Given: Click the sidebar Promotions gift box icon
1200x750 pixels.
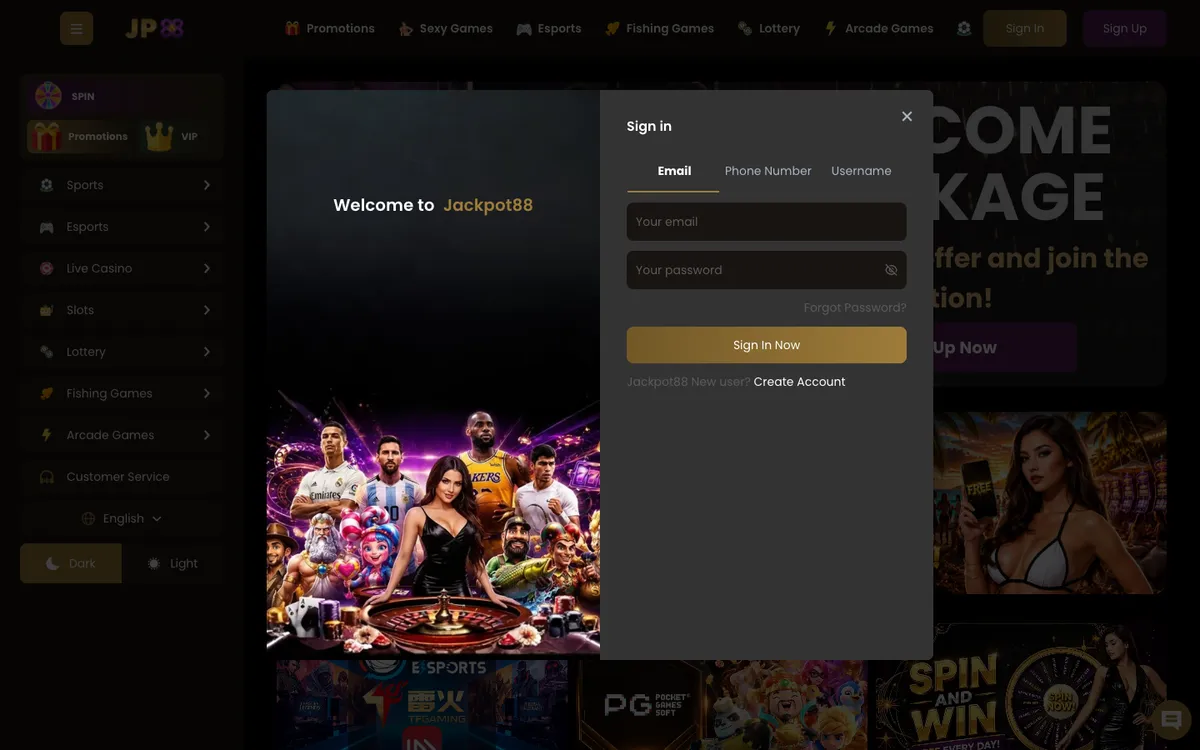Looking at the screenshot, I should pyautogui.click(x=45, y=136).
